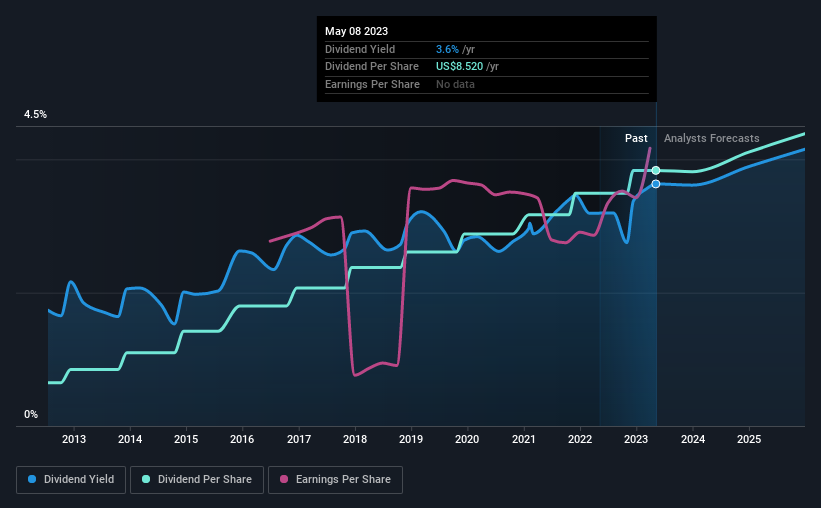Select the 2024 x-axis label
The width and height of the screenshot is (821, 508).
pos(693,439)
